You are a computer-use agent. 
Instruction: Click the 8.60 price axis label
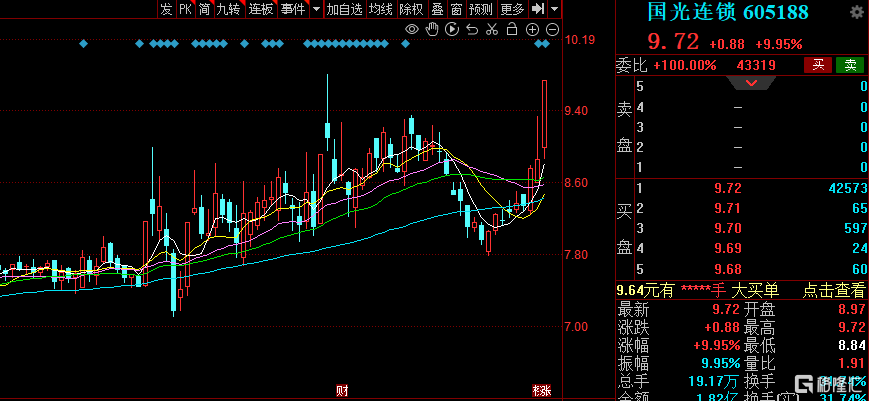pos(576,183)
